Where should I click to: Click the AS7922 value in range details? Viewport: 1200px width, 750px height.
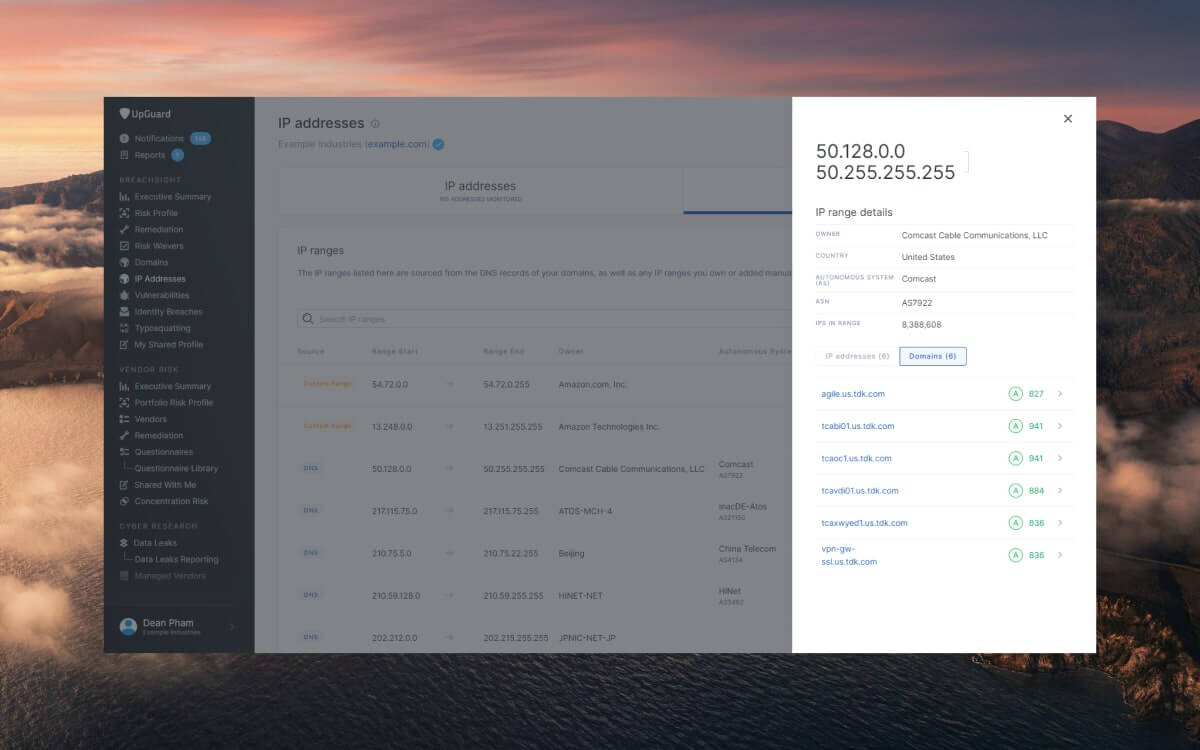917,302
